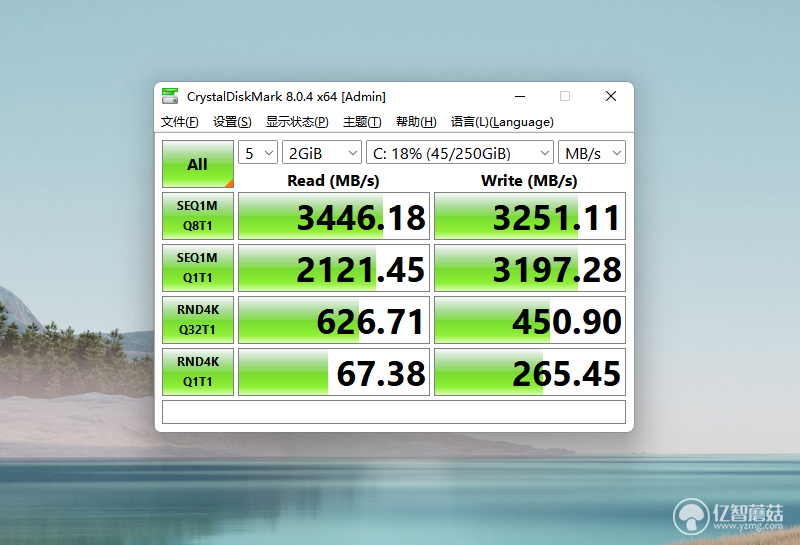Click the RND4K Q32T1 write result 450.90

tap(530, 320)
